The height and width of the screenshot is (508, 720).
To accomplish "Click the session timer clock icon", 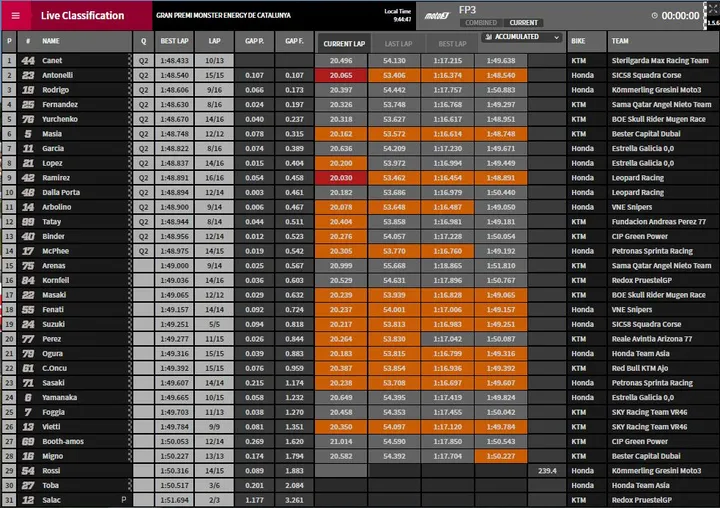I will [x=654, y=16].
